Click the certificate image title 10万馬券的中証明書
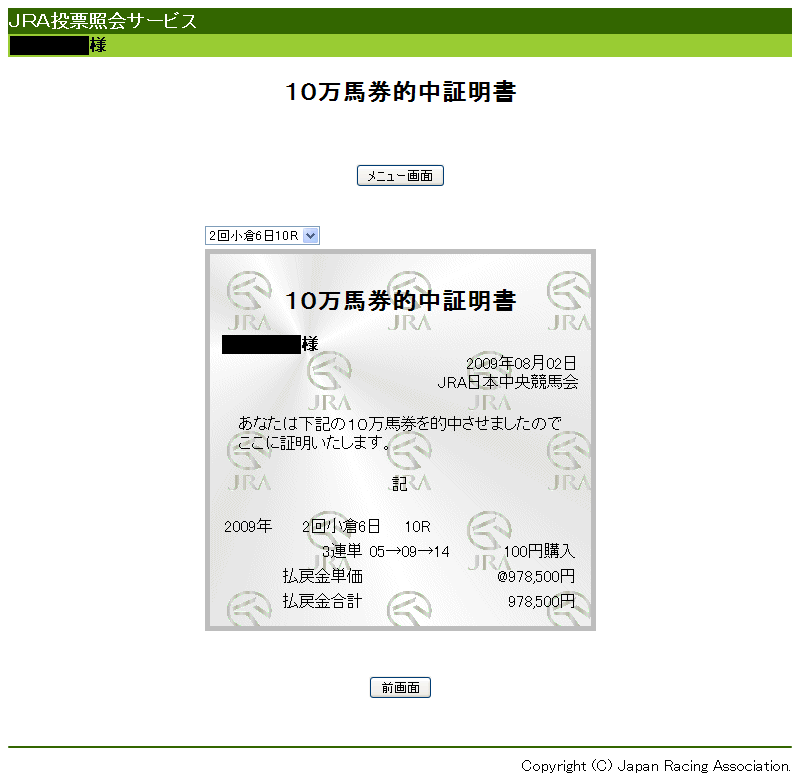Viewport: 800px width, 783px height. 401,300
